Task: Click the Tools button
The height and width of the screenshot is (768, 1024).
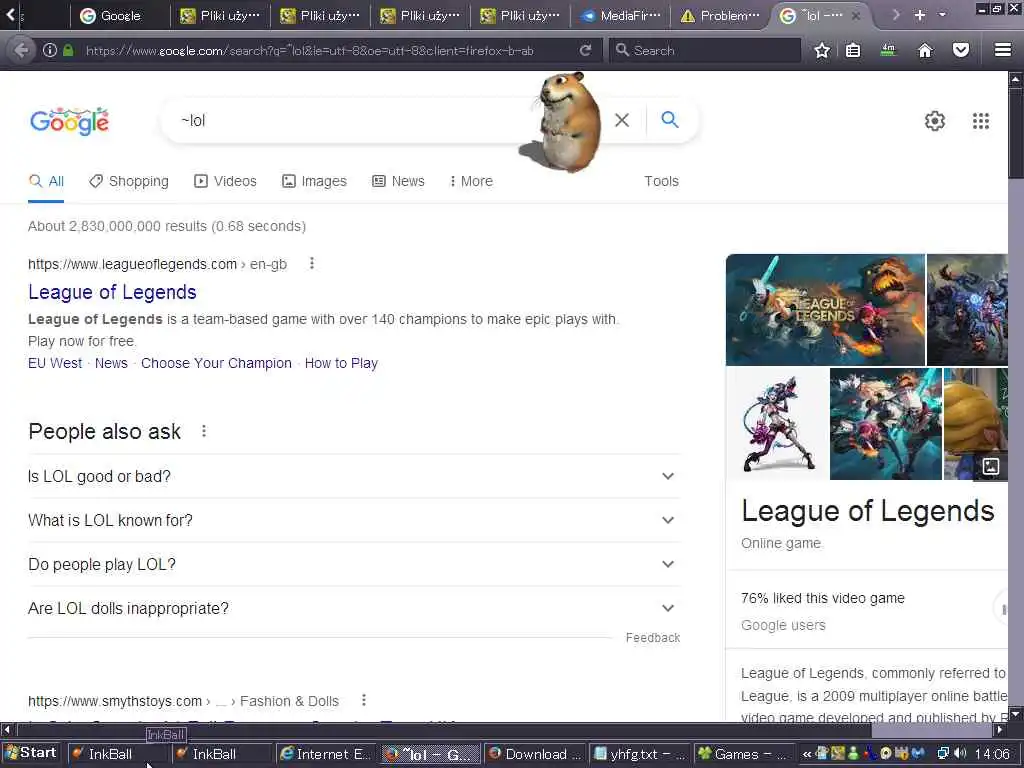Action: coord(661,181)
